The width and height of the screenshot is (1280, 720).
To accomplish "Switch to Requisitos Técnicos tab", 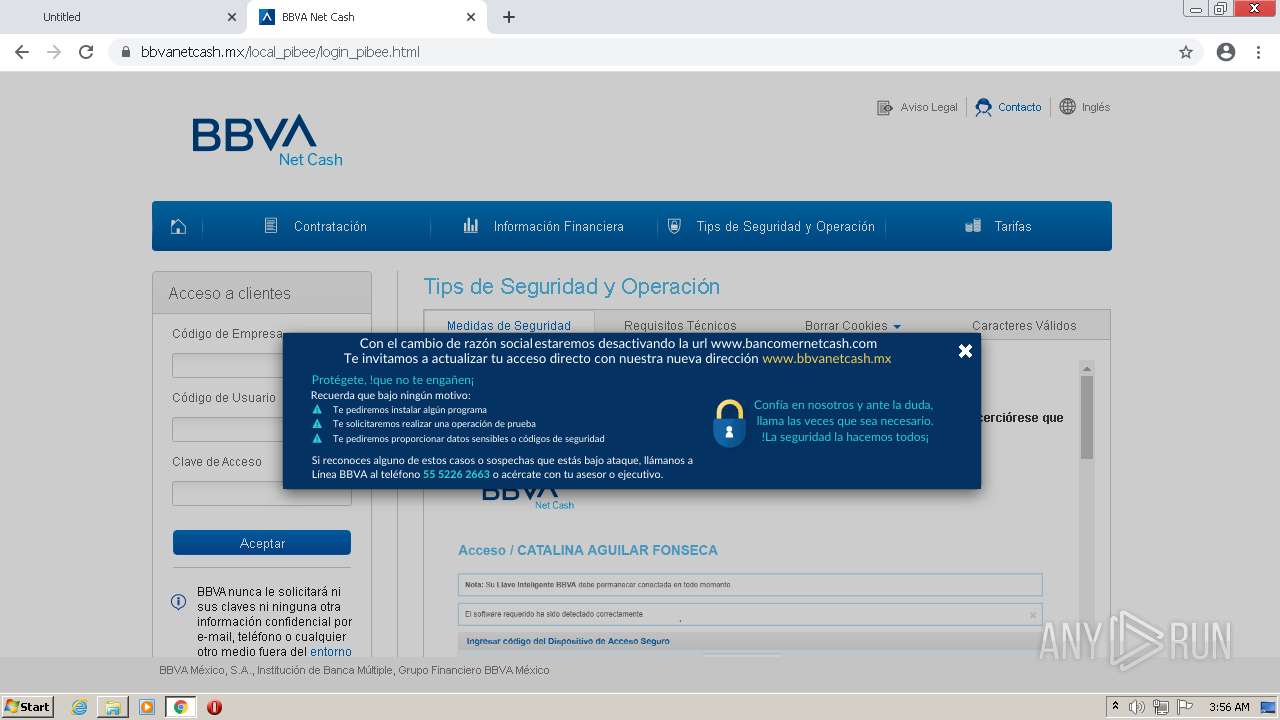I will click(x=680, y=326).
